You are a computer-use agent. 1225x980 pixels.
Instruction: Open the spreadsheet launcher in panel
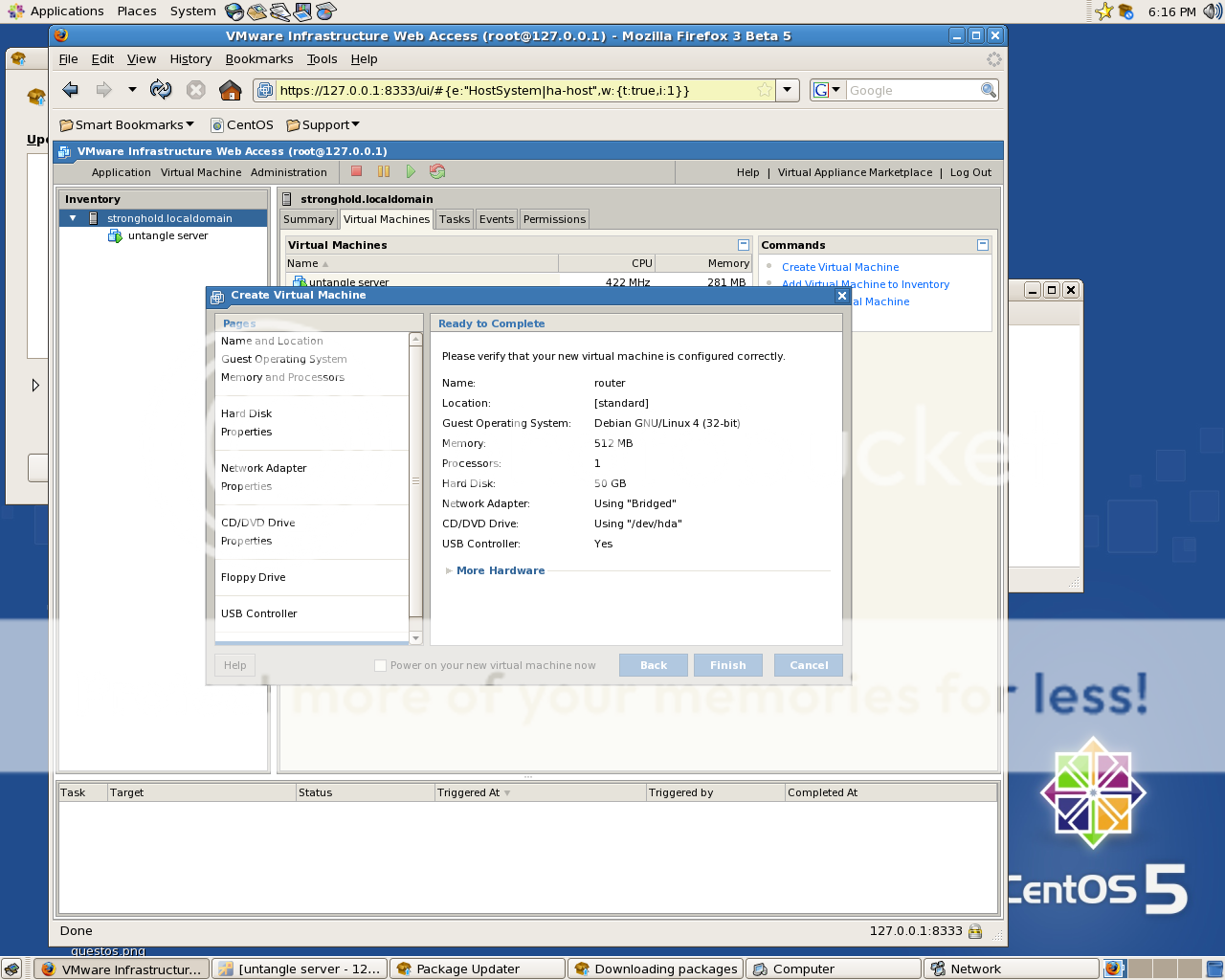[x=325, y=11]
